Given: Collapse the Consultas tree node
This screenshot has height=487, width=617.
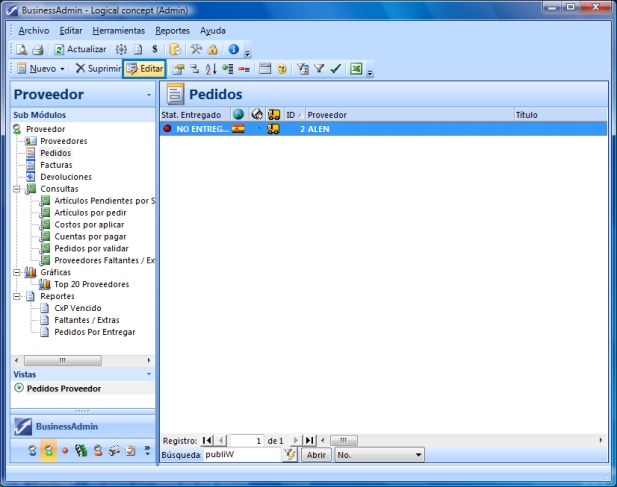Looking at the screenshot, I should point(17,188).
